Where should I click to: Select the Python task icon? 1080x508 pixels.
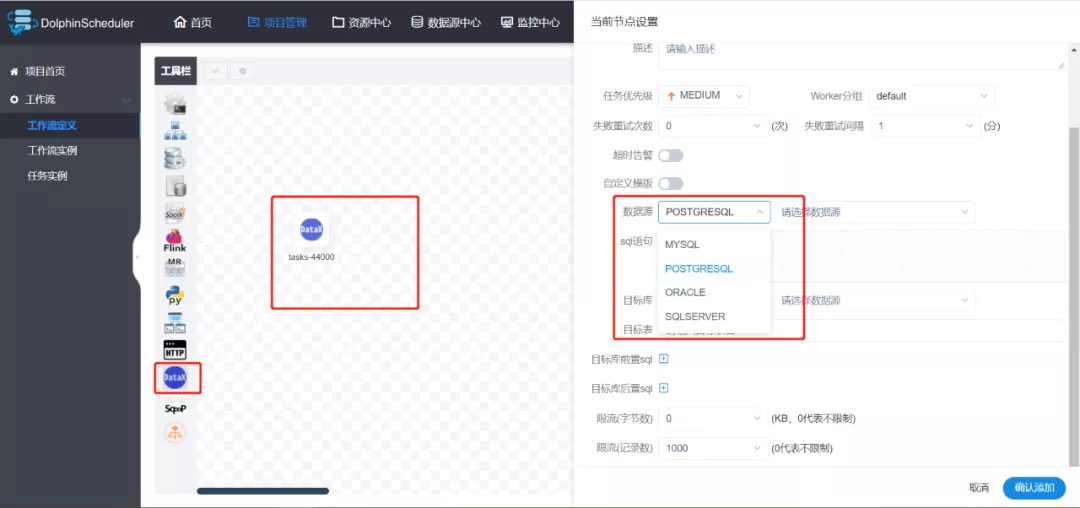[175, 295]
